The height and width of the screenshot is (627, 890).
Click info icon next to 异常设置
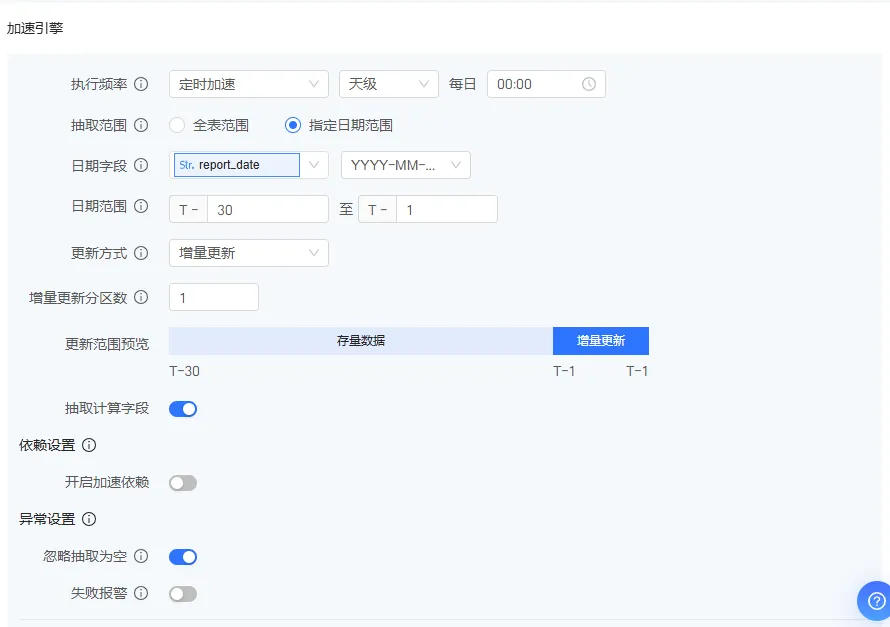(x=89, y=519)
